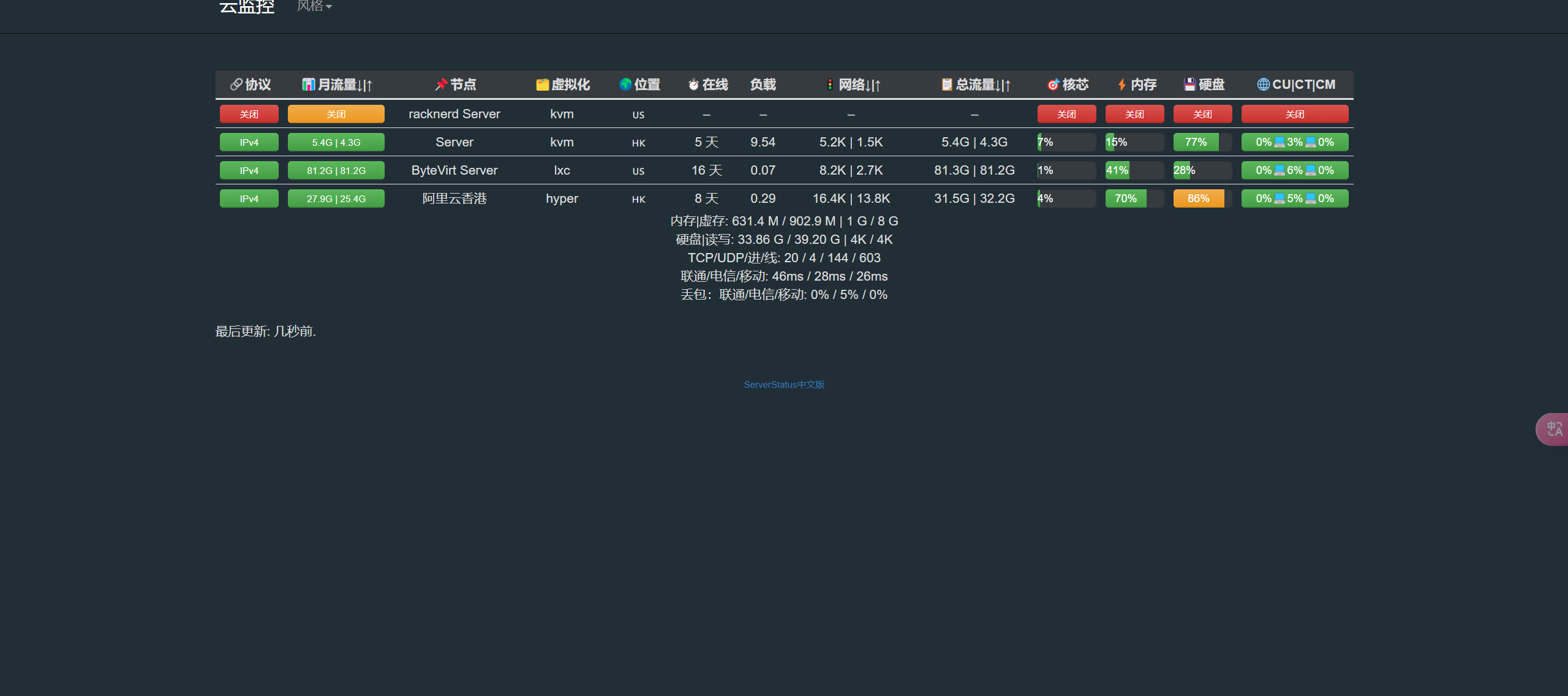Viewport: 1568px width, 696px height.
Task: Click the chart icon beside 月流量 header
Action: pos(308,85)
